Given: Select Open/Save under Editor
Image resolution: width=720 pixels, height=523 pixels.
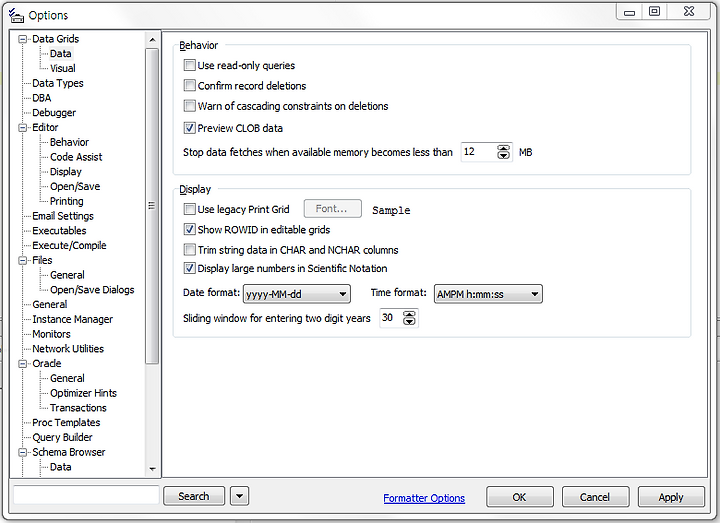Looking at the screenshot, I should tap(75, 186).
